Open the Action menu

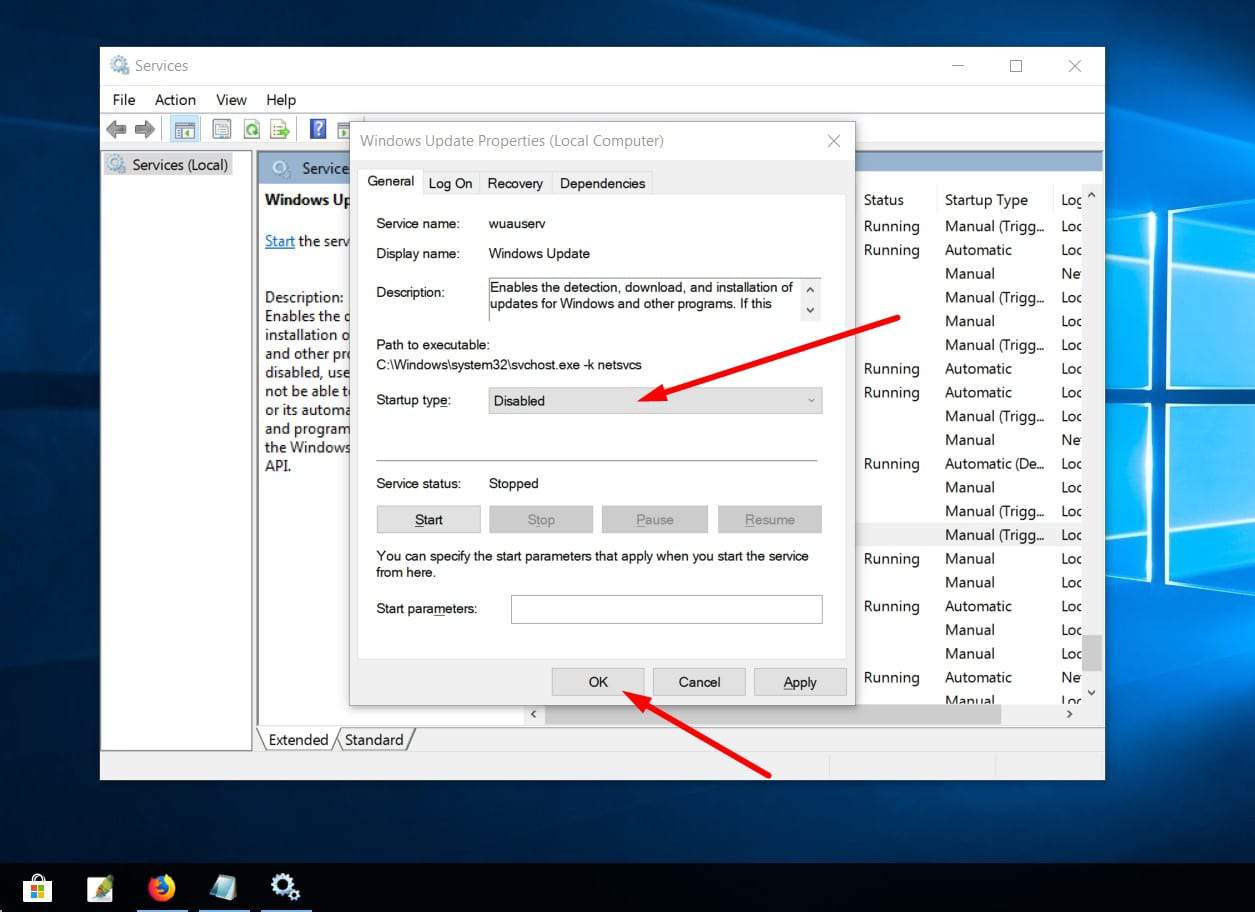(175, 100)
